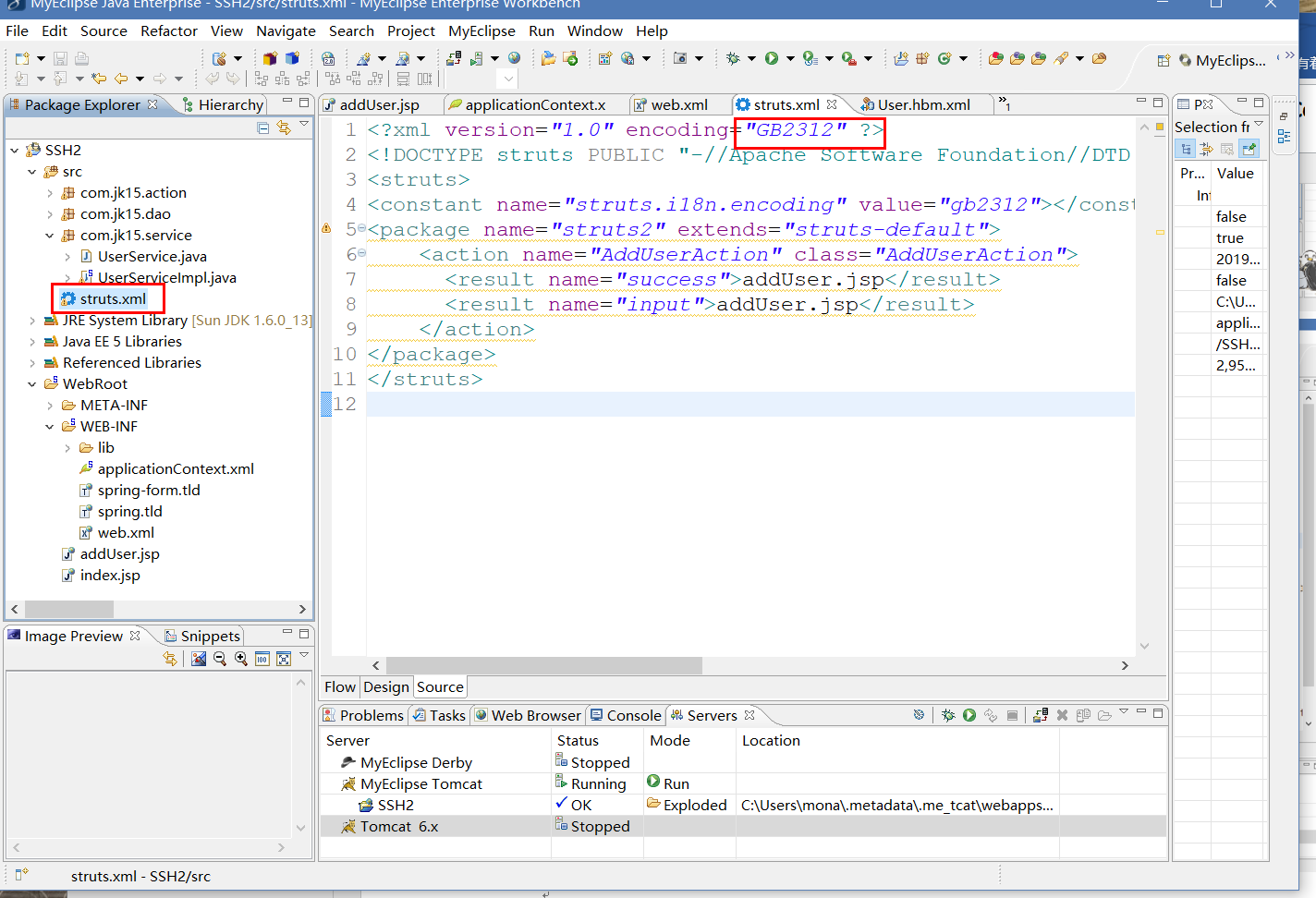Open applicationContext.xml in Package Explorer
Screen dimensions: 1316x898
176,469
